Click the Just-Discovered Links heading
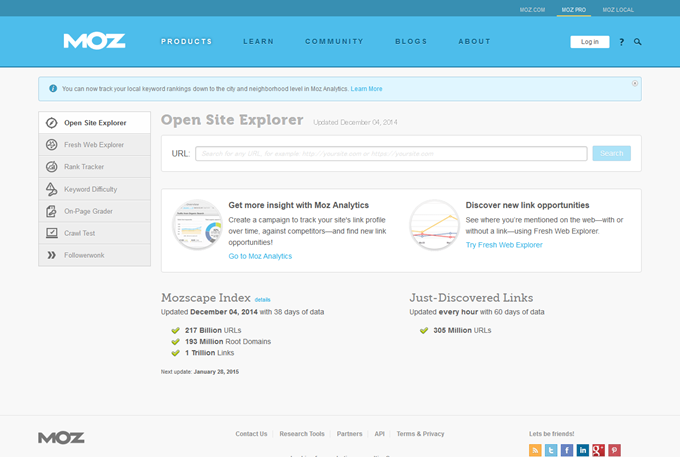Image resolution: width=680 pixels, height=457 pixels. tap(471, 298)
